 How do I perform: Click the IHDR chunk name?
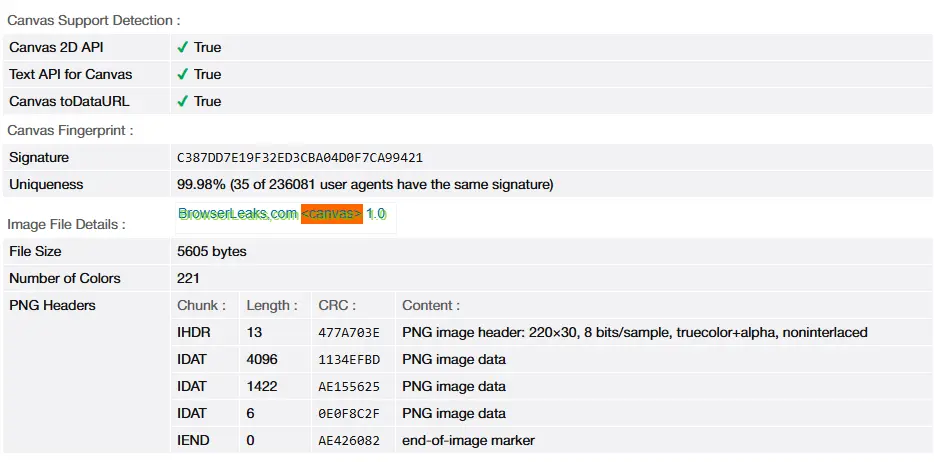pyautogui.click(x=193, y=332)
